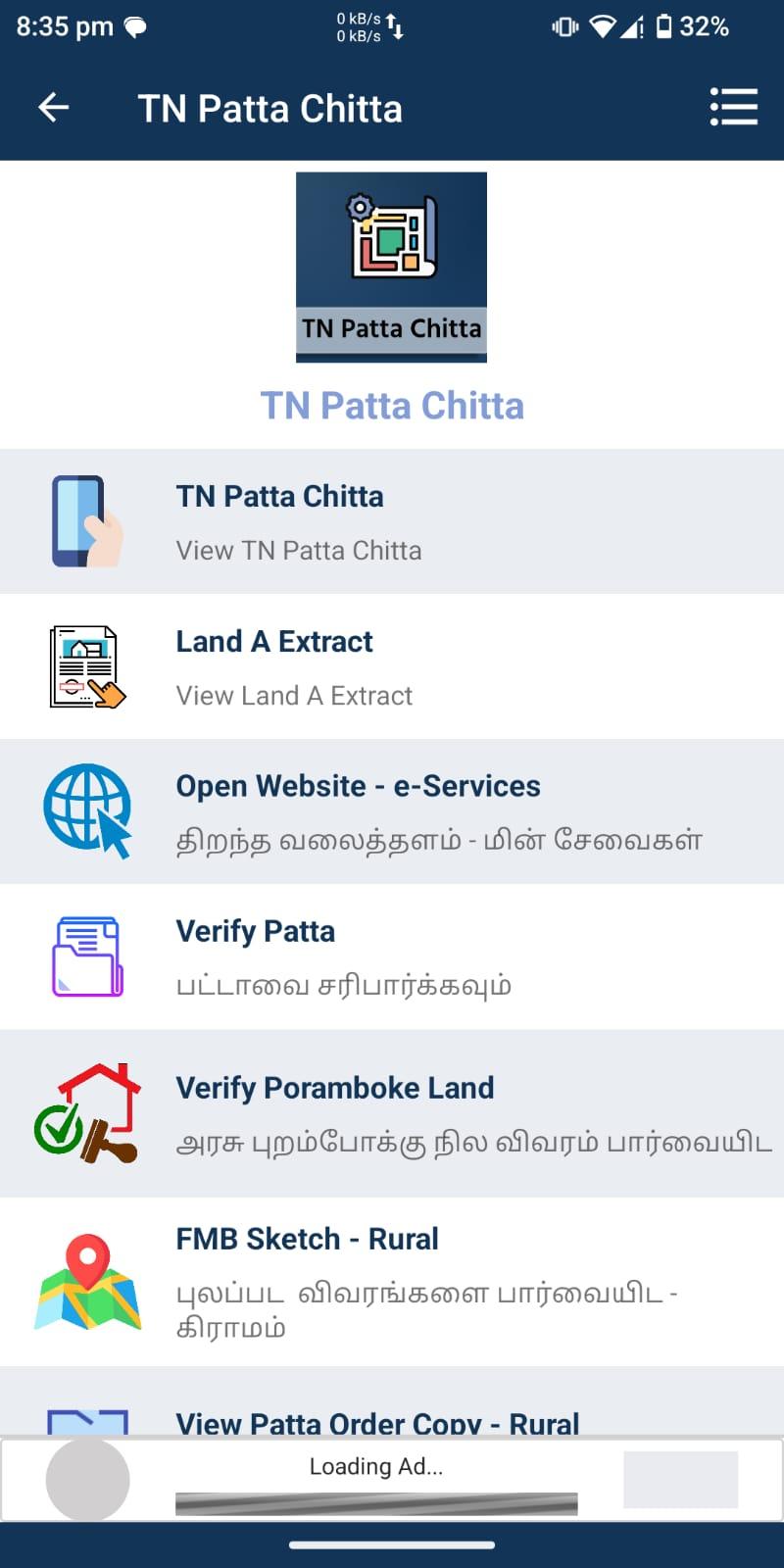The width and height of the screenshot is (784, 1568).
Task: Tap the phone-in-hand icon for TN Patta Chitta
Action: tap(87, 521)
